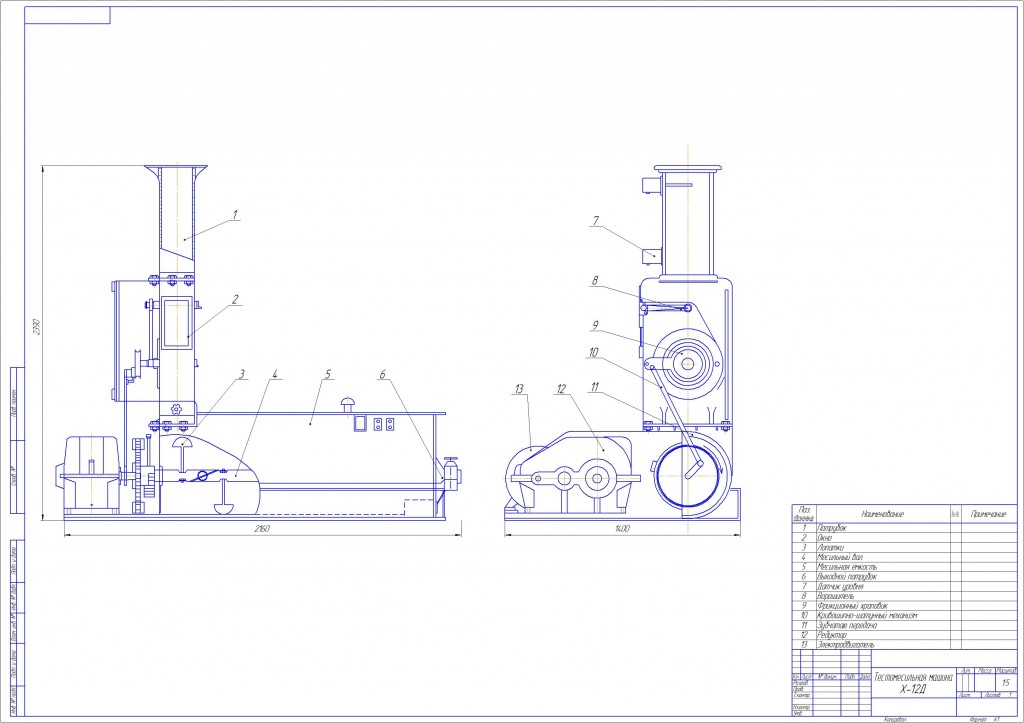The height and width of the screenshot is (723, 1024).
Task: Select callout number 10 on the end view
Action: point(593,353)
